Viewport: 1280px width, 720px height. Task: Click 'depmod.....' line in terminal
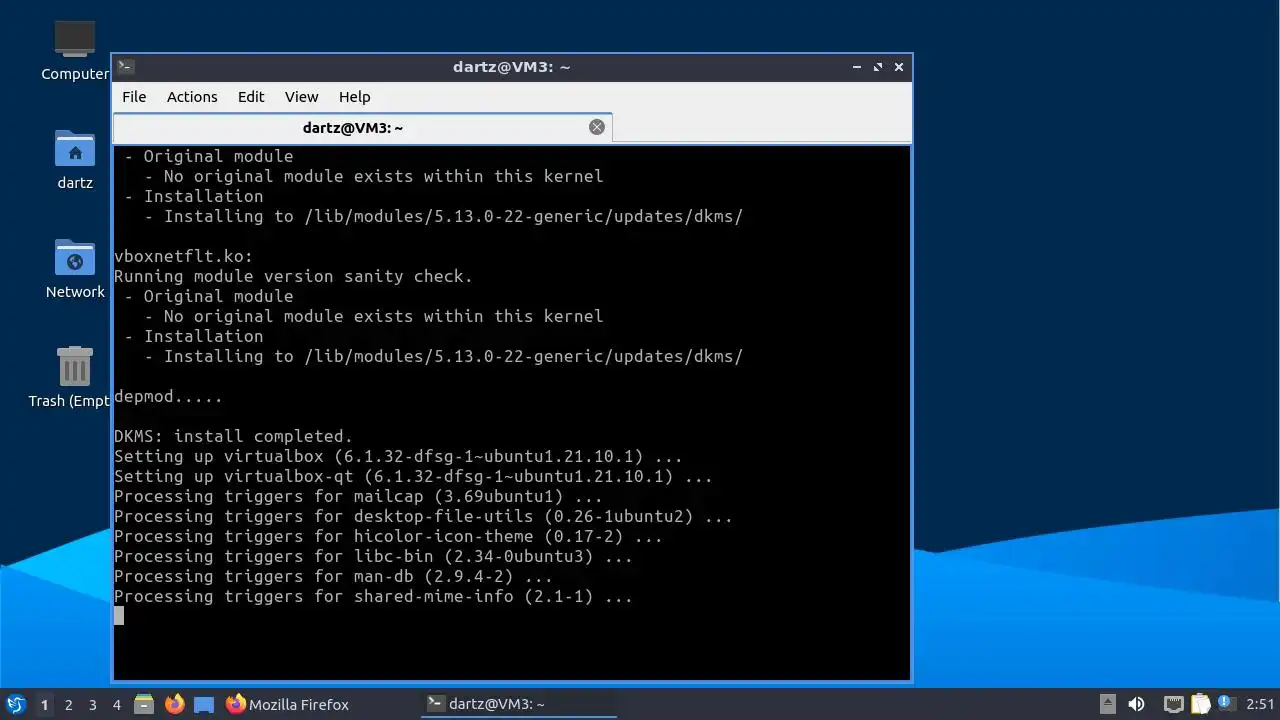tap(168, 396)
